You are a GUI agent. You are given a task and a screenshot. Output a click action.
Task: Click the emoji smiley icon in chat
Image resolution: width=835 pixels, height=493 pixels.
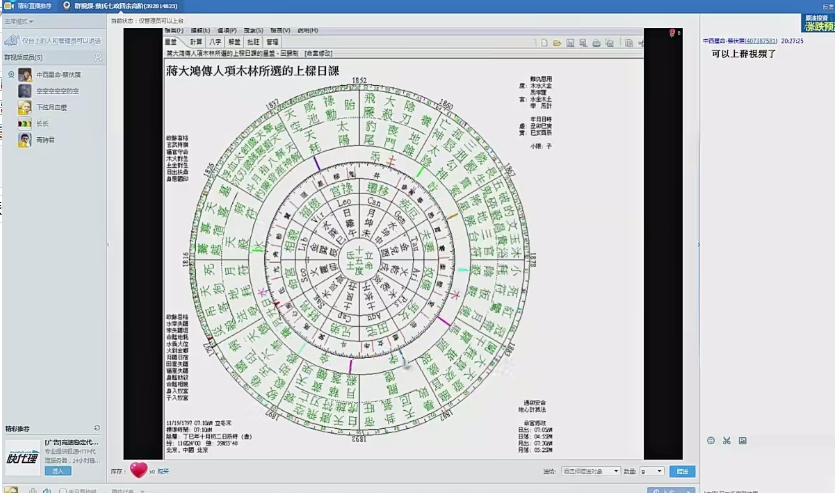[x=710, y=440]
